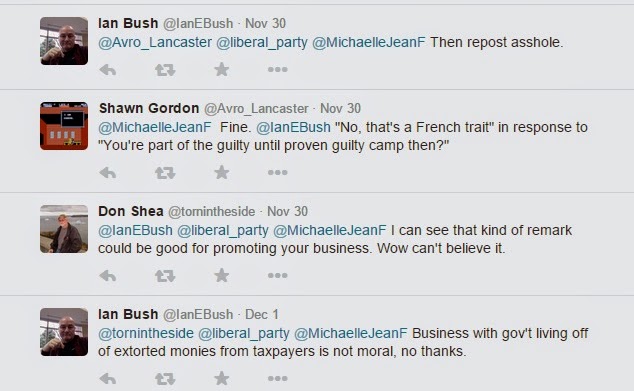Reply to Ian Bush's 'Then repost' tweet
The image size is (634, 391).
pyautogui.click(x=108, y=70)
